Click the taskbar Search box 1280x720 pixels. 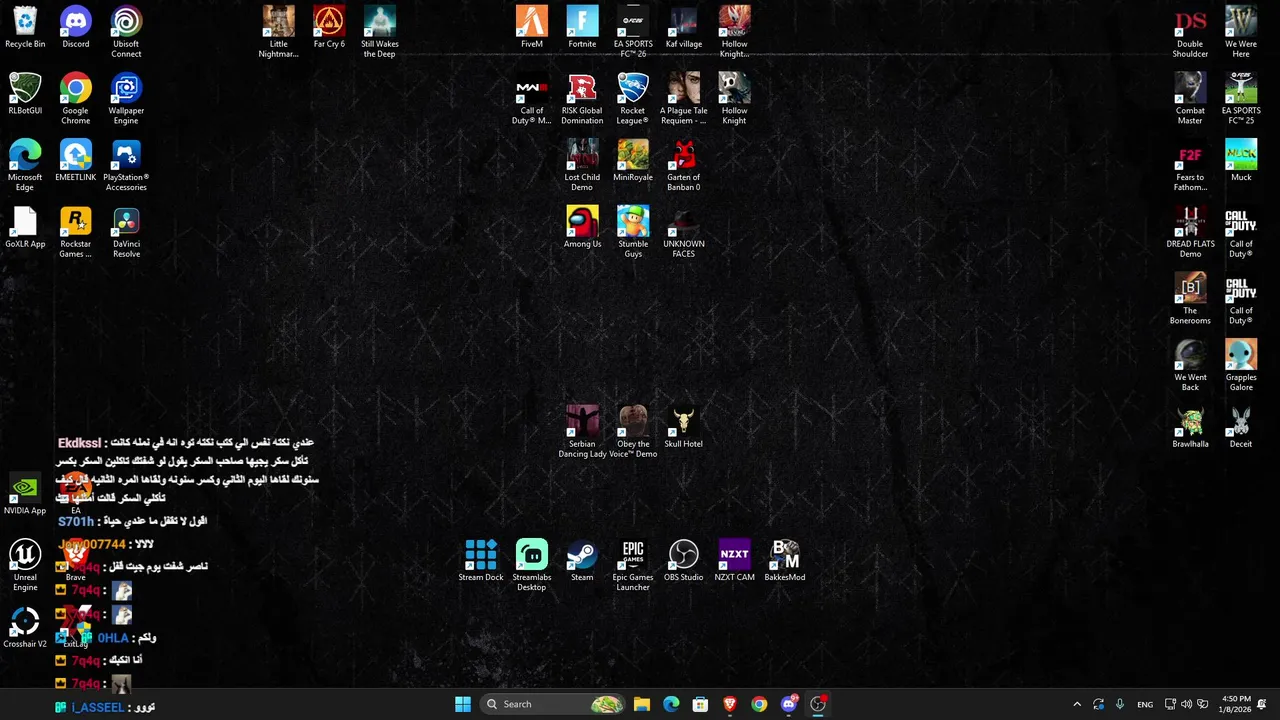point(552,704)
